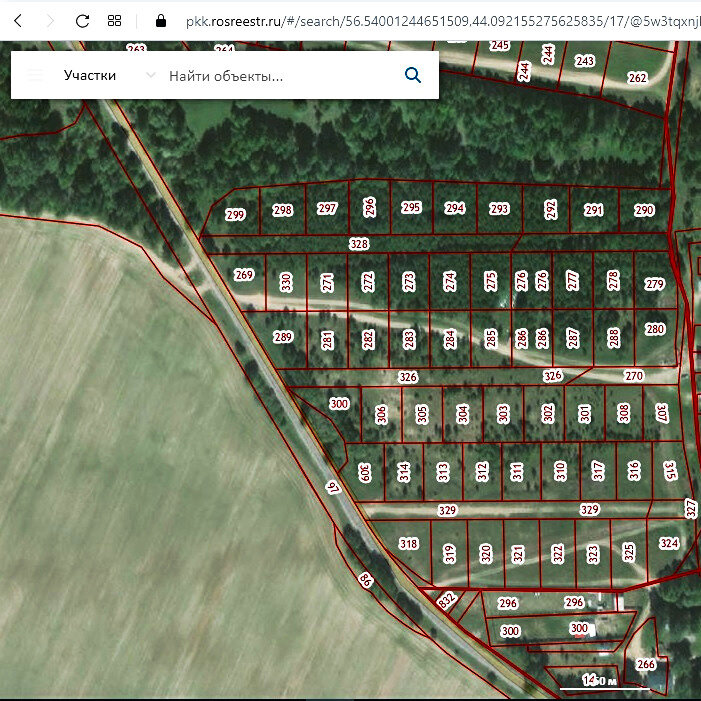Pick parcel 322
The image size is (701, 701).
pyautogui.click(x=557, y=553)
